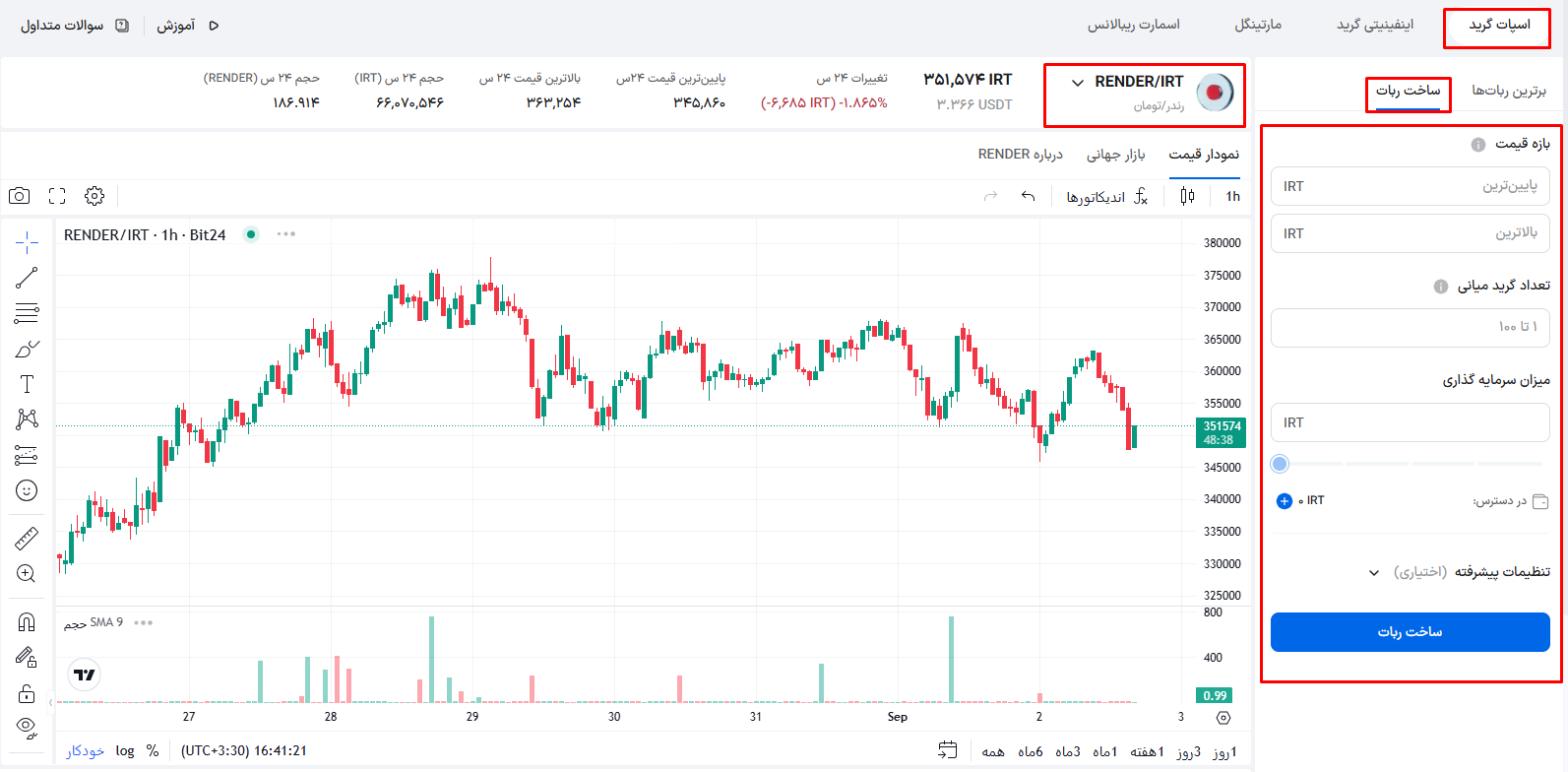The width and height of the screenshot is (1568, 772).
Task: Toggle percent scale on the chart
Action: coord(153,750)
